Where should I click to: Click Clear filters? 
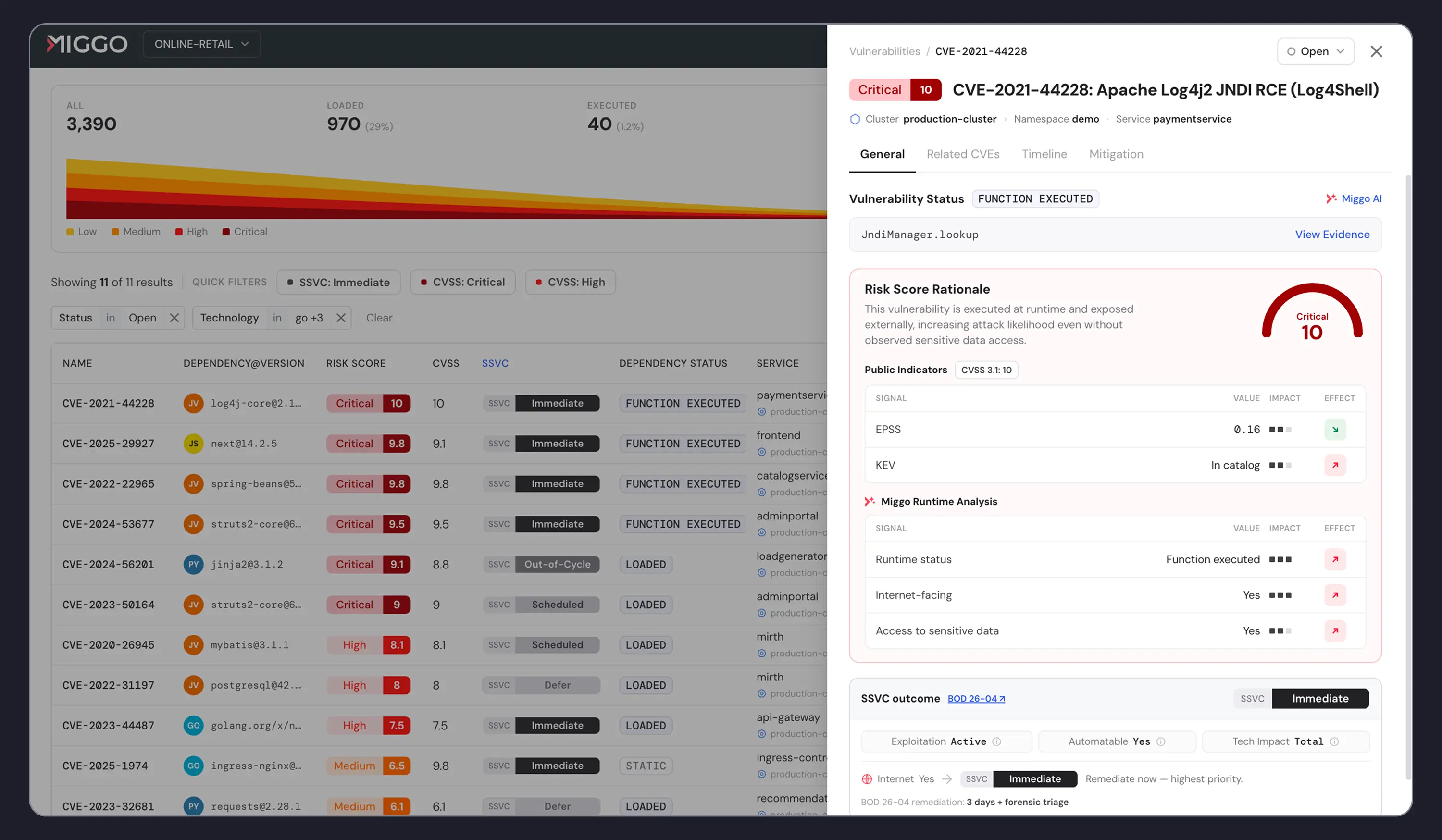(379, 318)
